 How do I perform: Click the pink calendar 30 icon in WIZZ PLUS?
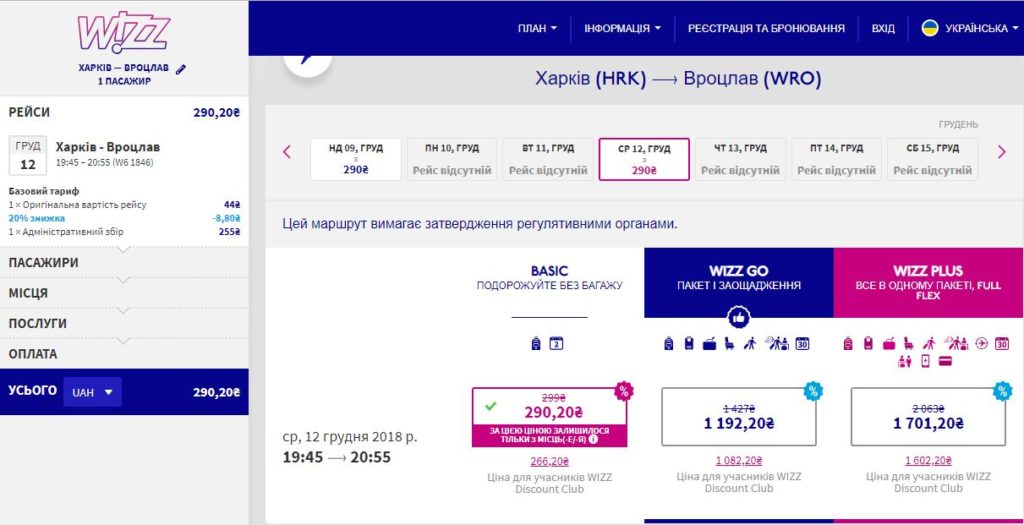[x=1002, y=343]
